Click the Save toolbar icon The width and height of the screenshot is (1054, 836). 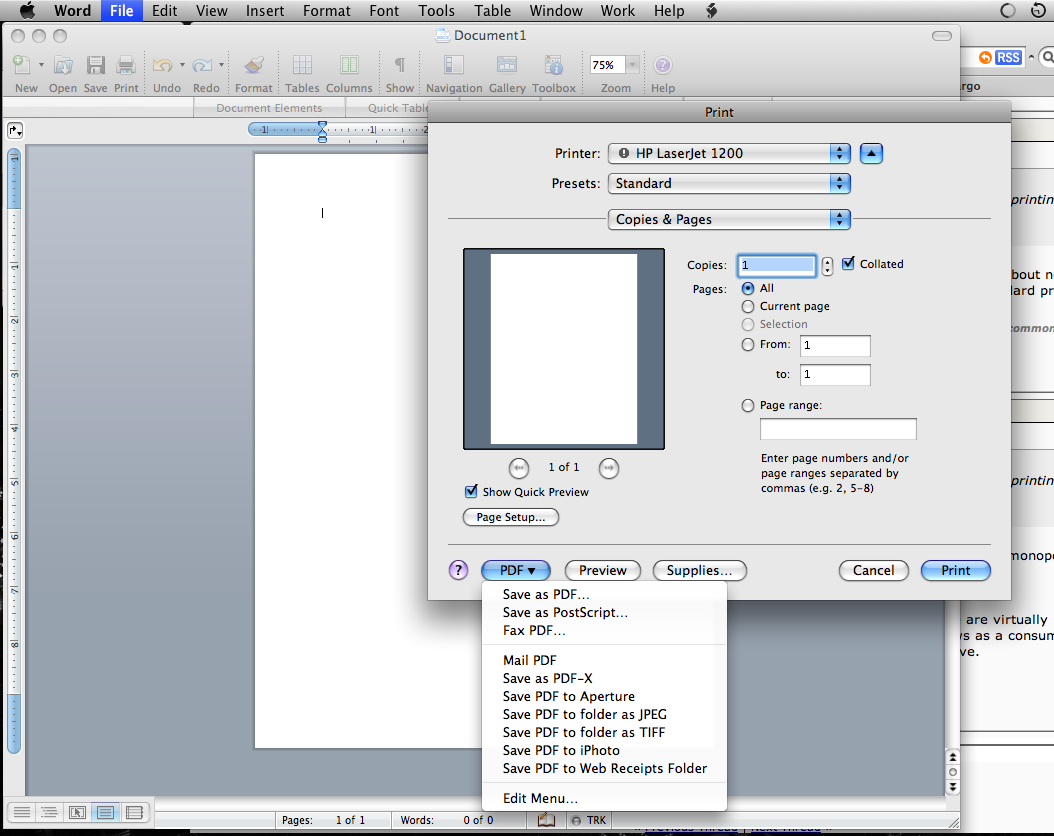(95, 65)
